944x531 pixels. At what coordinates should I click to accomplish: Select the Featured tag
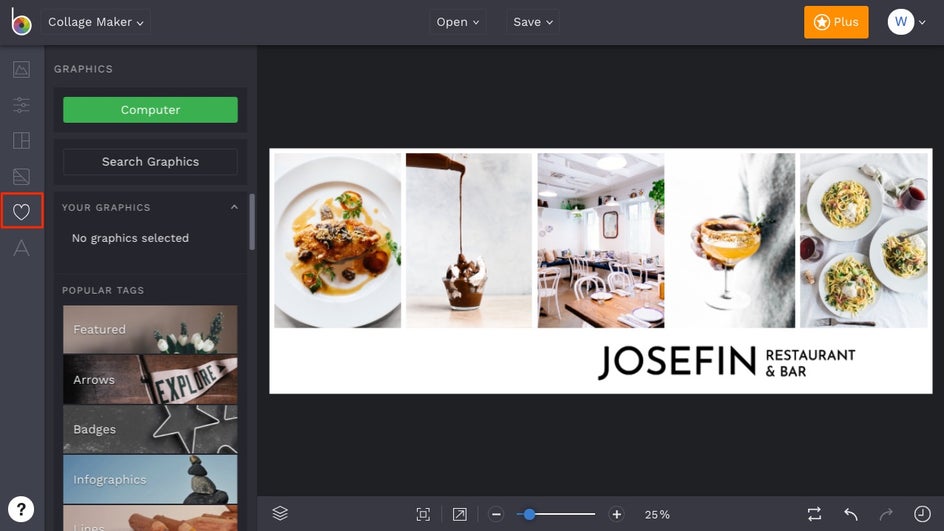coord(151,329)
